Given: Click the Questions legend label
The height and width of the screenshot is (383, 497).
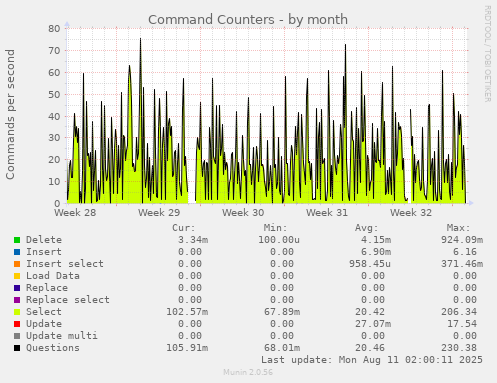Looking at the screenshot, I should point(53,348).
